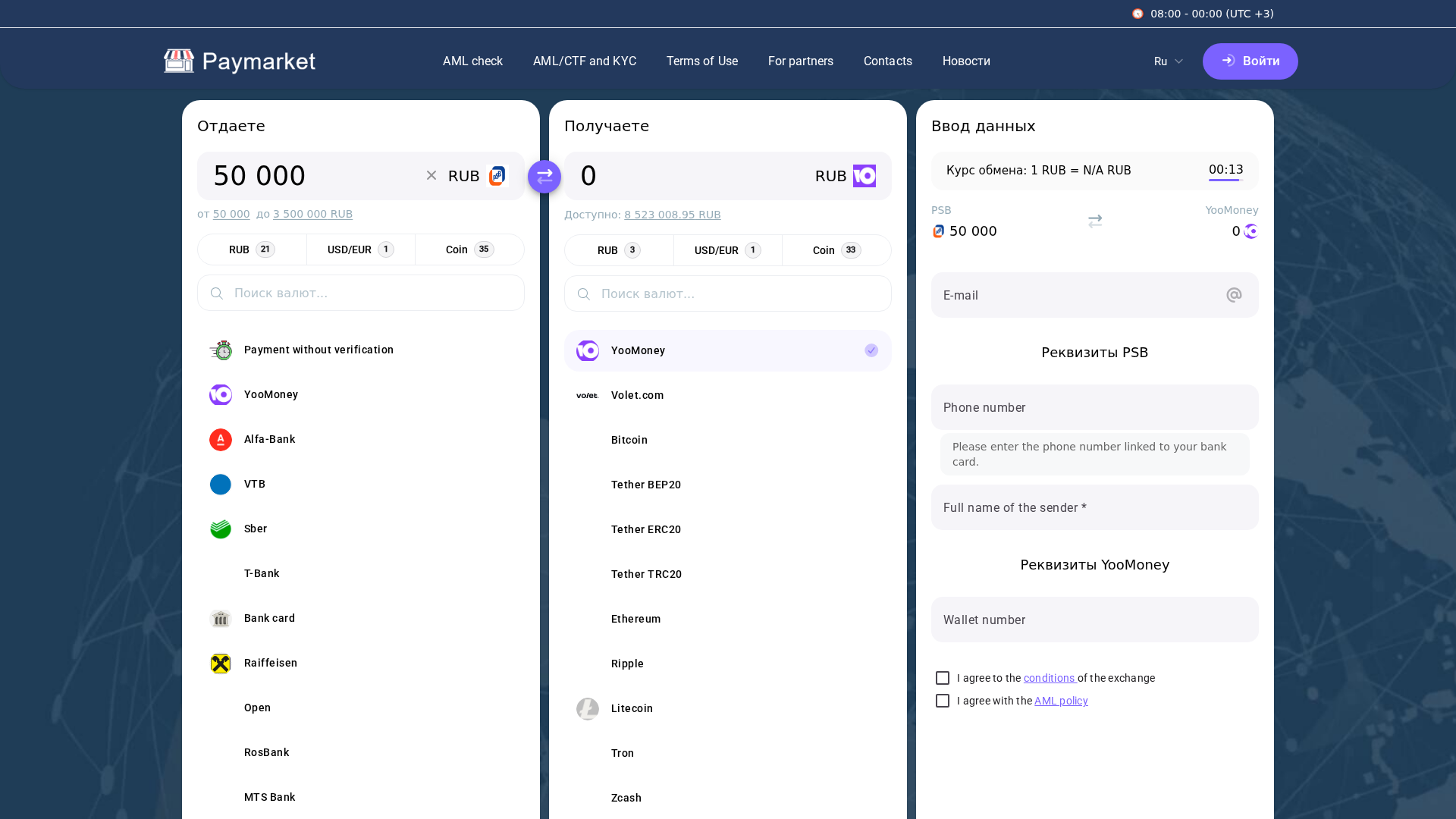This screenshot has height=819, width=1456.
Task: Clear the 50 000 amount with the X icon
Action: 431,175
